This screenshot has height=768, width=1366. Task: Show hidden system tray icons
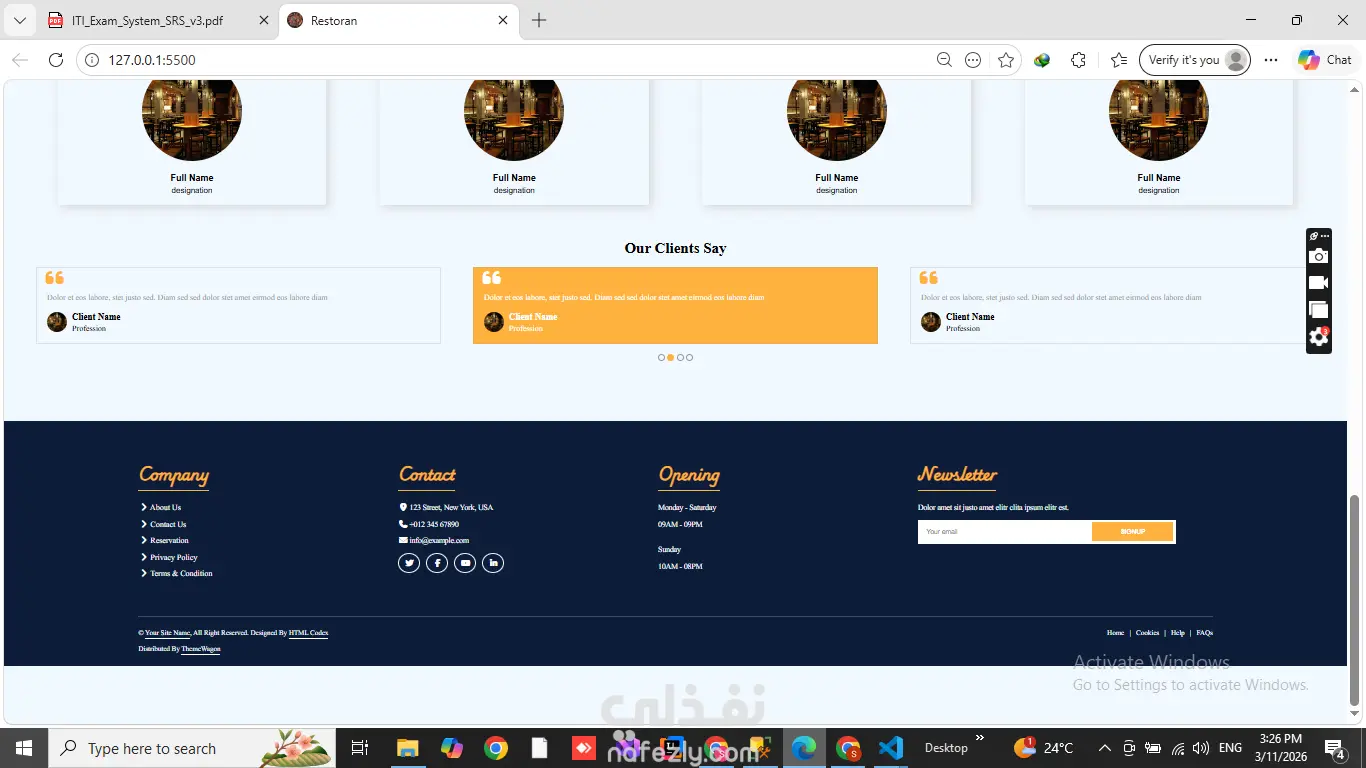tap(1104, 748)
